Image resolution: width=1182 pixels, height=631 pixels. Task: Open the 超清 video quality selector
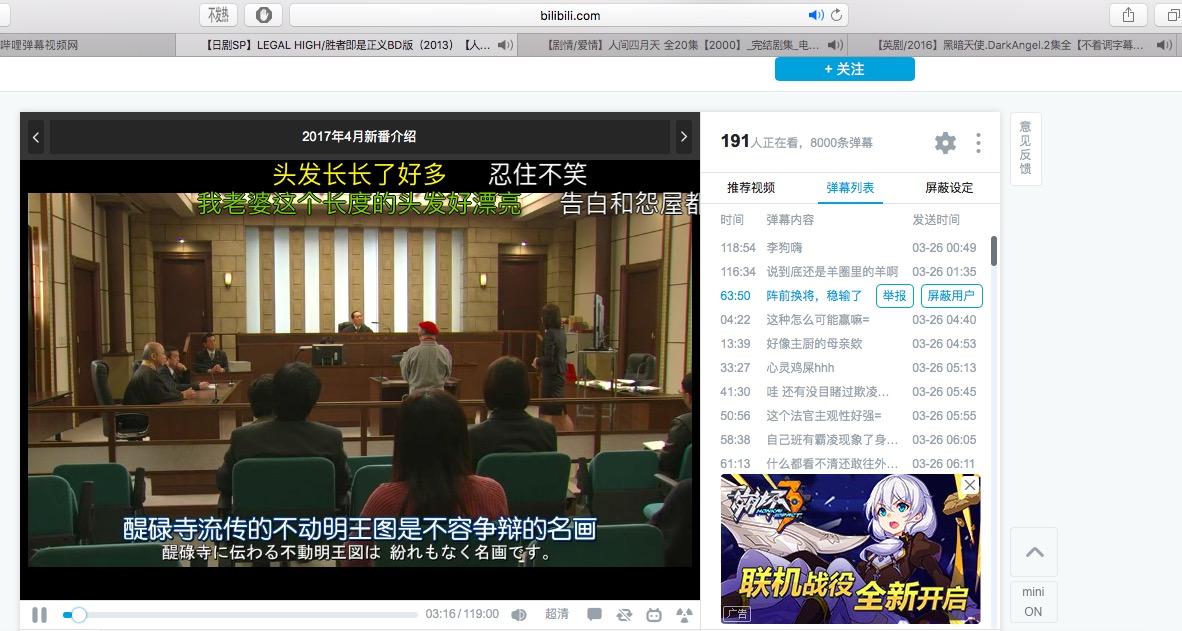(x=557, y=614)
